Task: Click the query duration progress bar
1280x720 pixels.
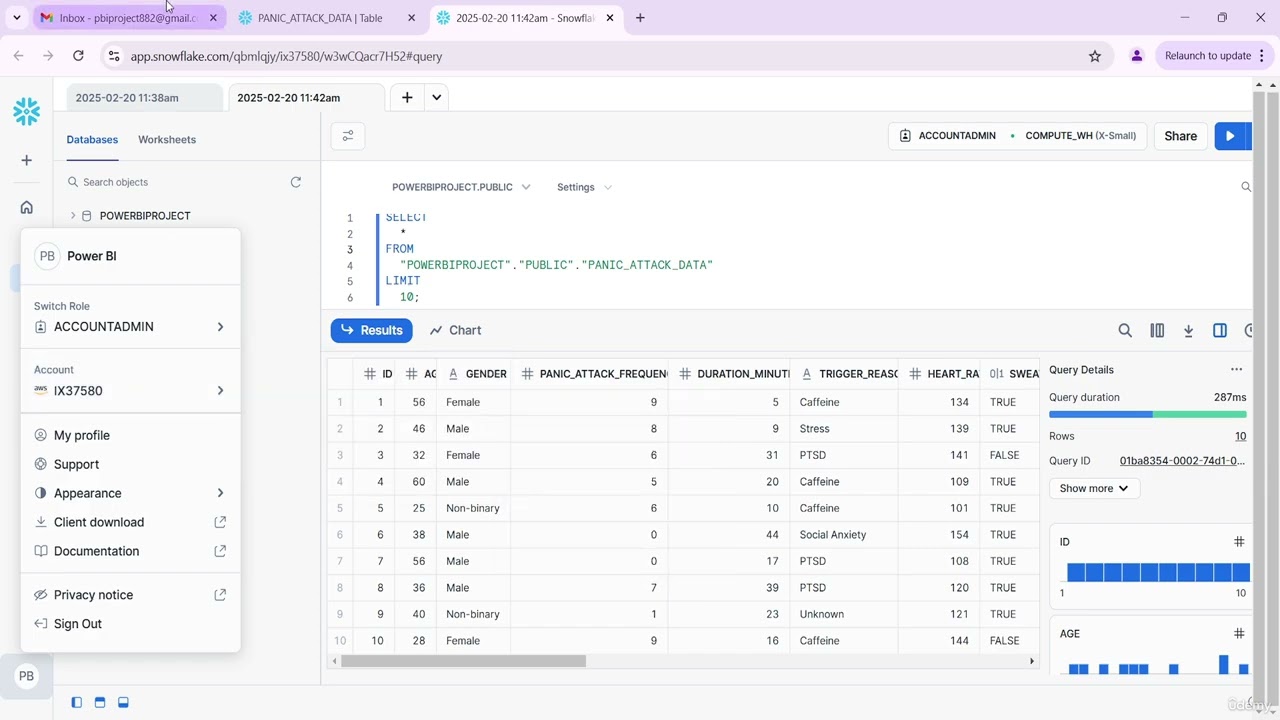Action: coord(1147,414)
